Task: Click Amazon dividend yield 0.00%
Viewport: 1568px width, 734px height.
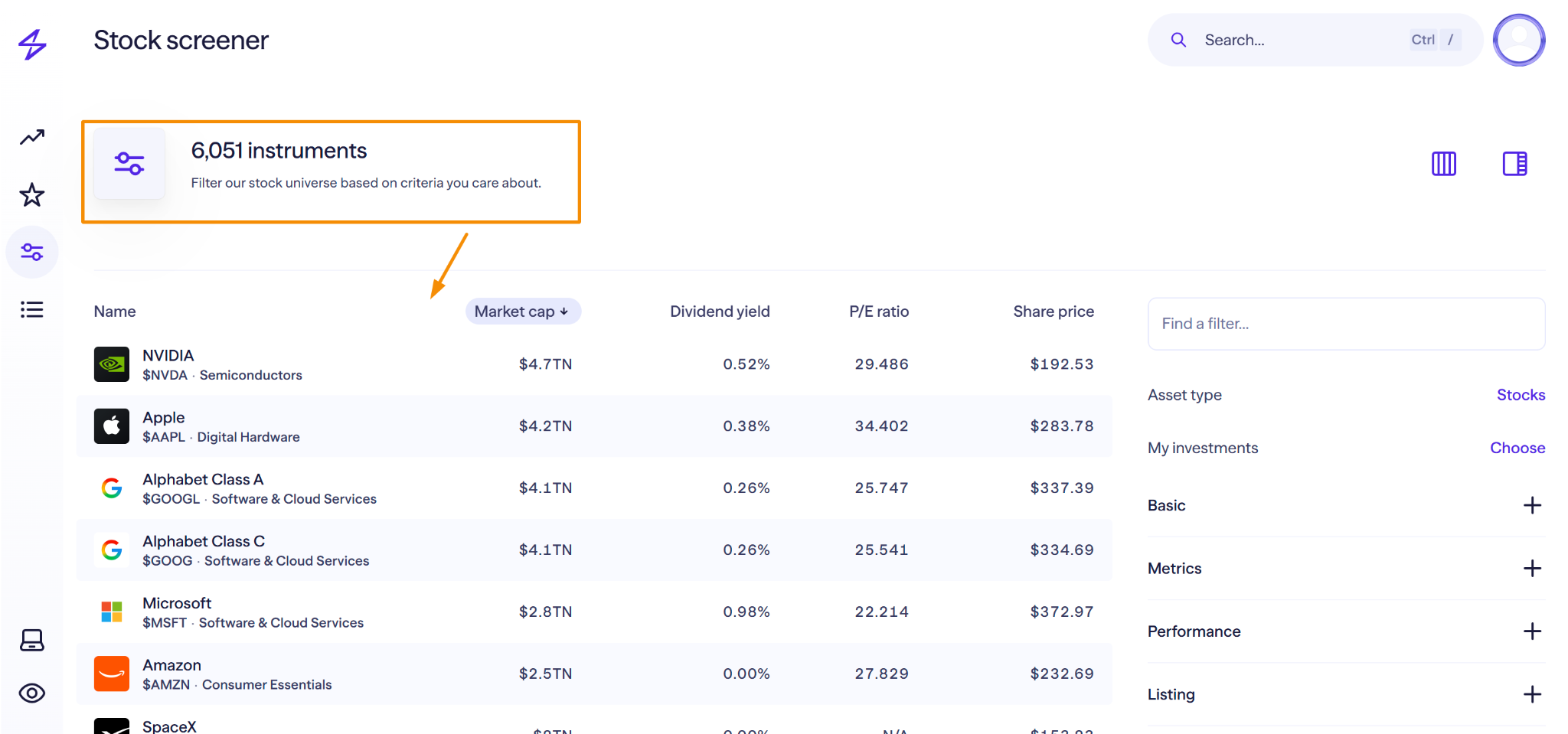Action: [x=746, y=674]
